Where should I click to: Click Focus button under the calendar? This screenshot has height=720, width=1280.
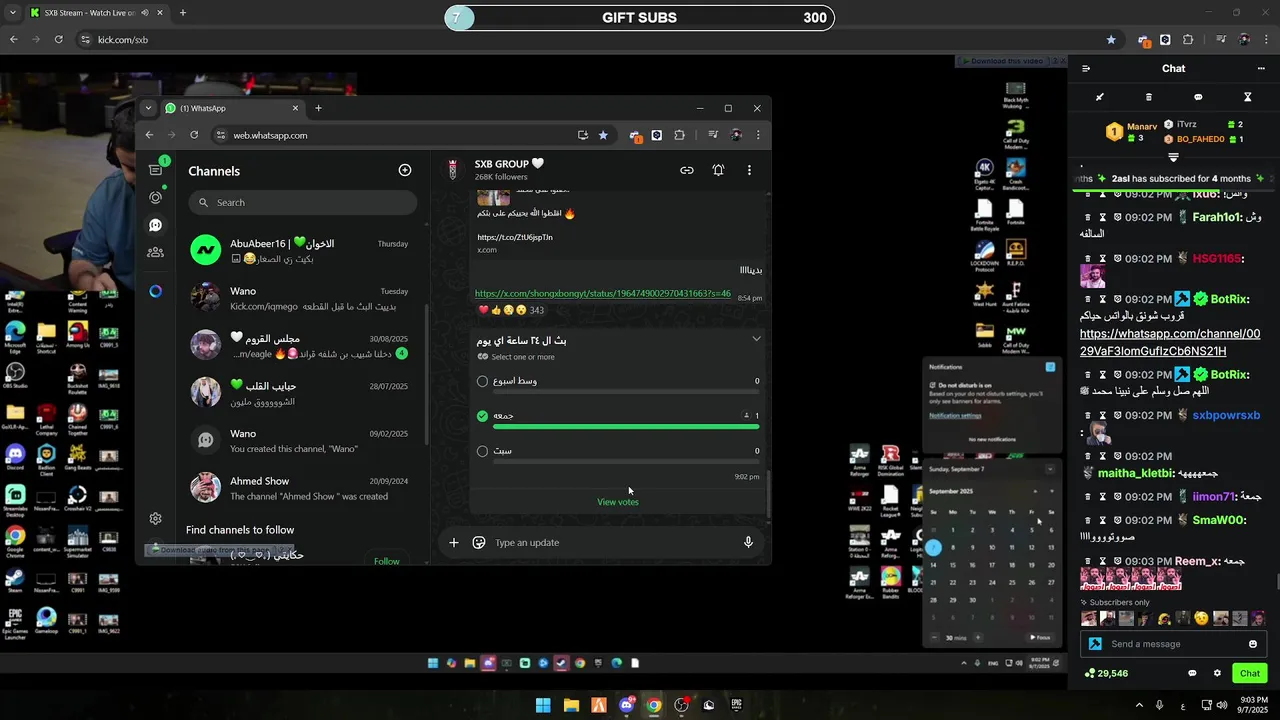1040,637
